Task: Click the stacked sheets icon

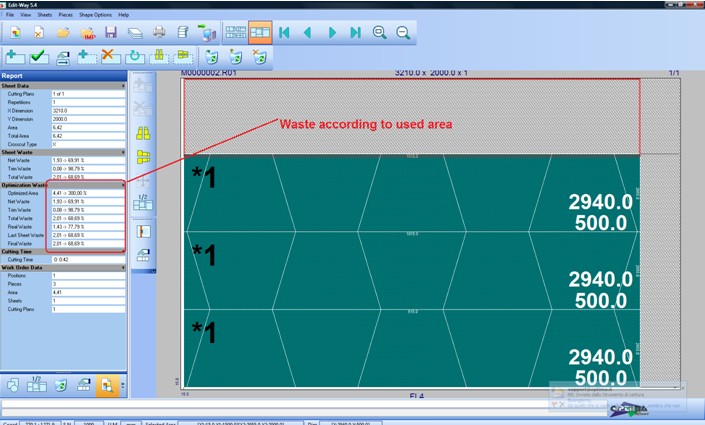Action: [x=135, y=32]
